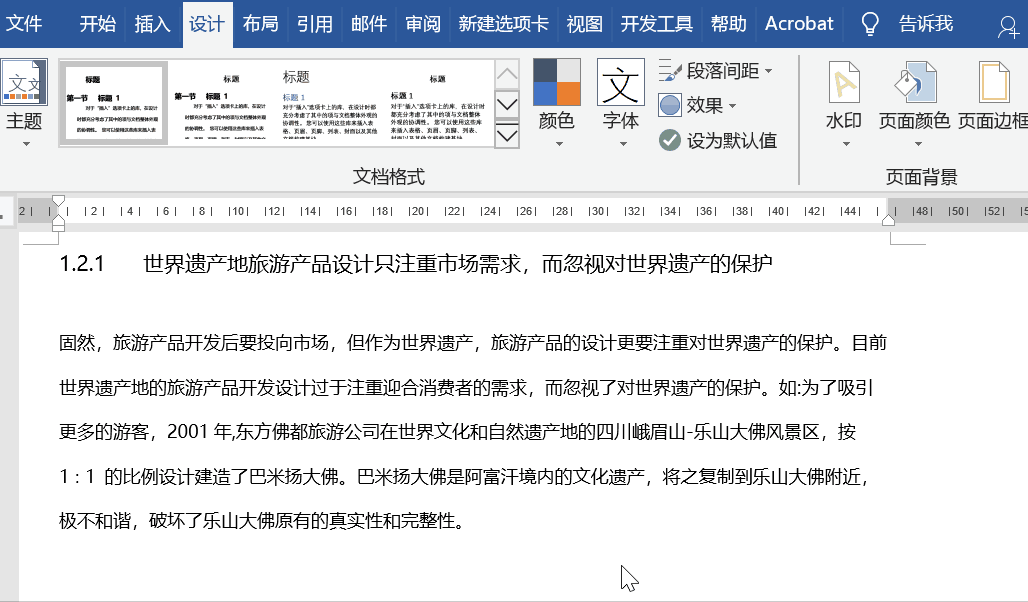The image size is (1028, 602).
Task: Switch to the 开发工具 developer tab
Action: point(656,24)
